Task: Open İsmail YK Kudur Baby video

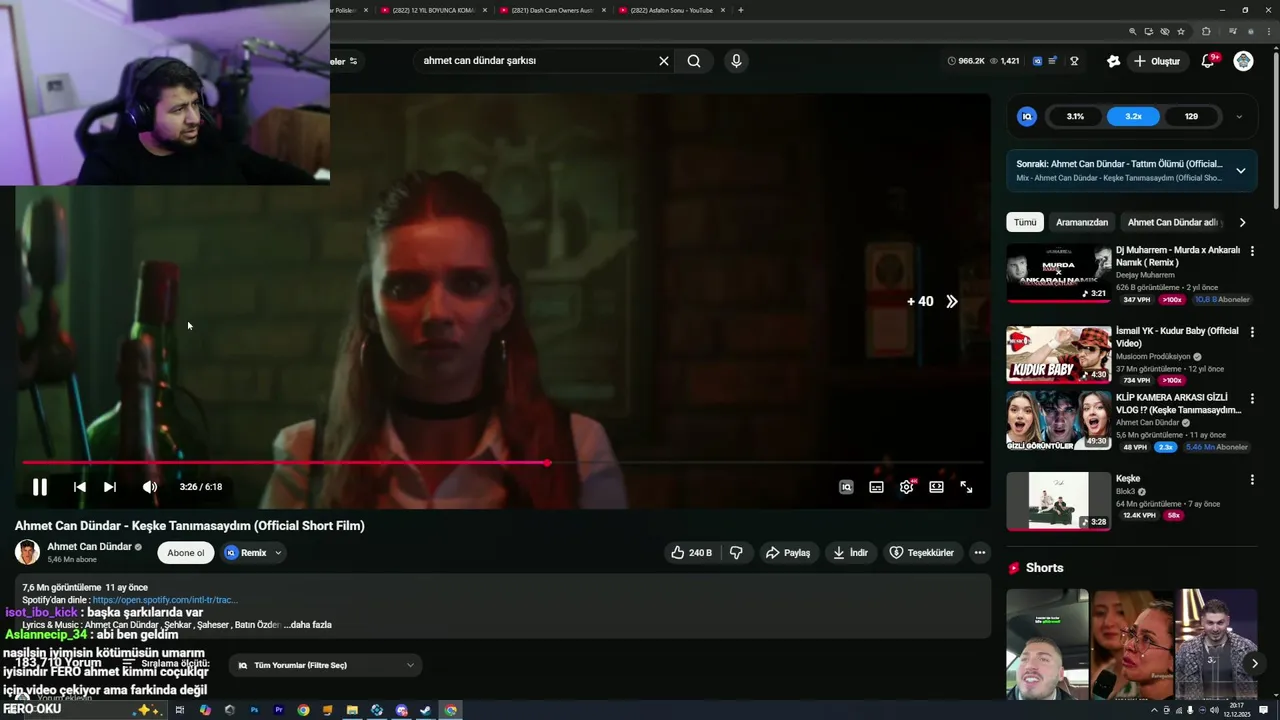Action: 1059,354
